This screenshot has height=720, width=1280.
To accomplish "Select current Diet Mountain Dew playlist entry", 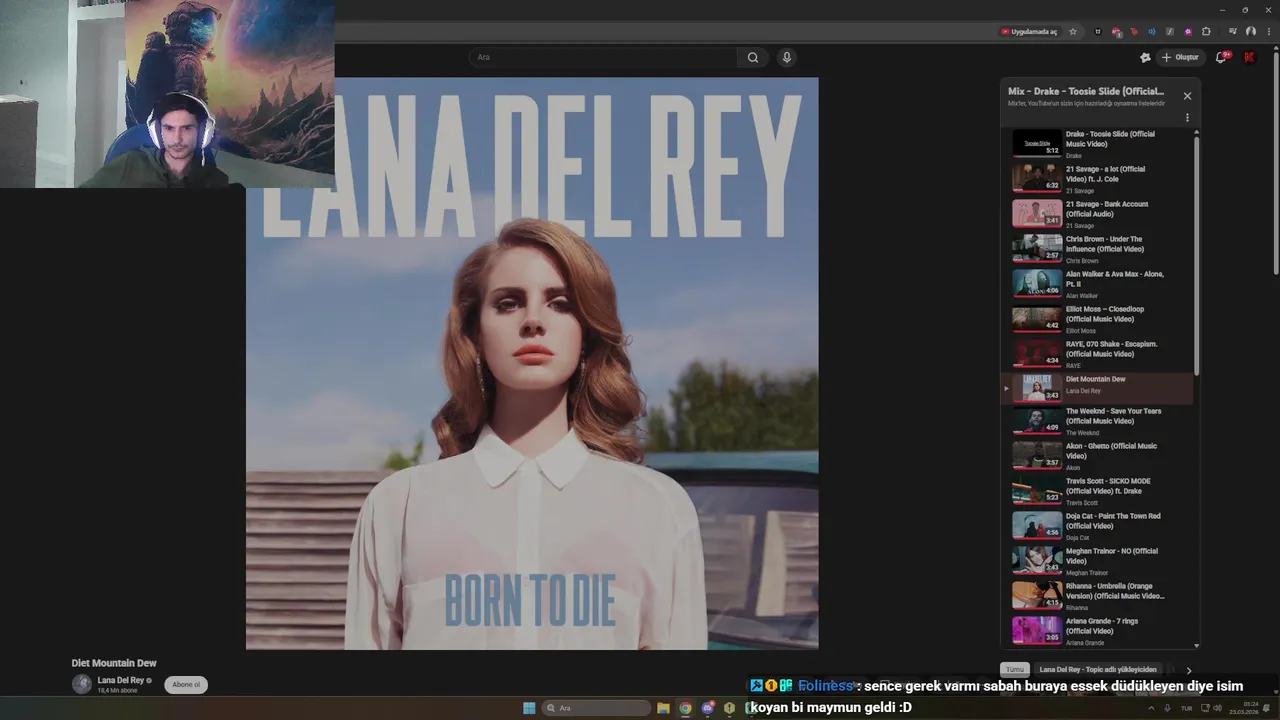I will click(x=1097, y=388).
